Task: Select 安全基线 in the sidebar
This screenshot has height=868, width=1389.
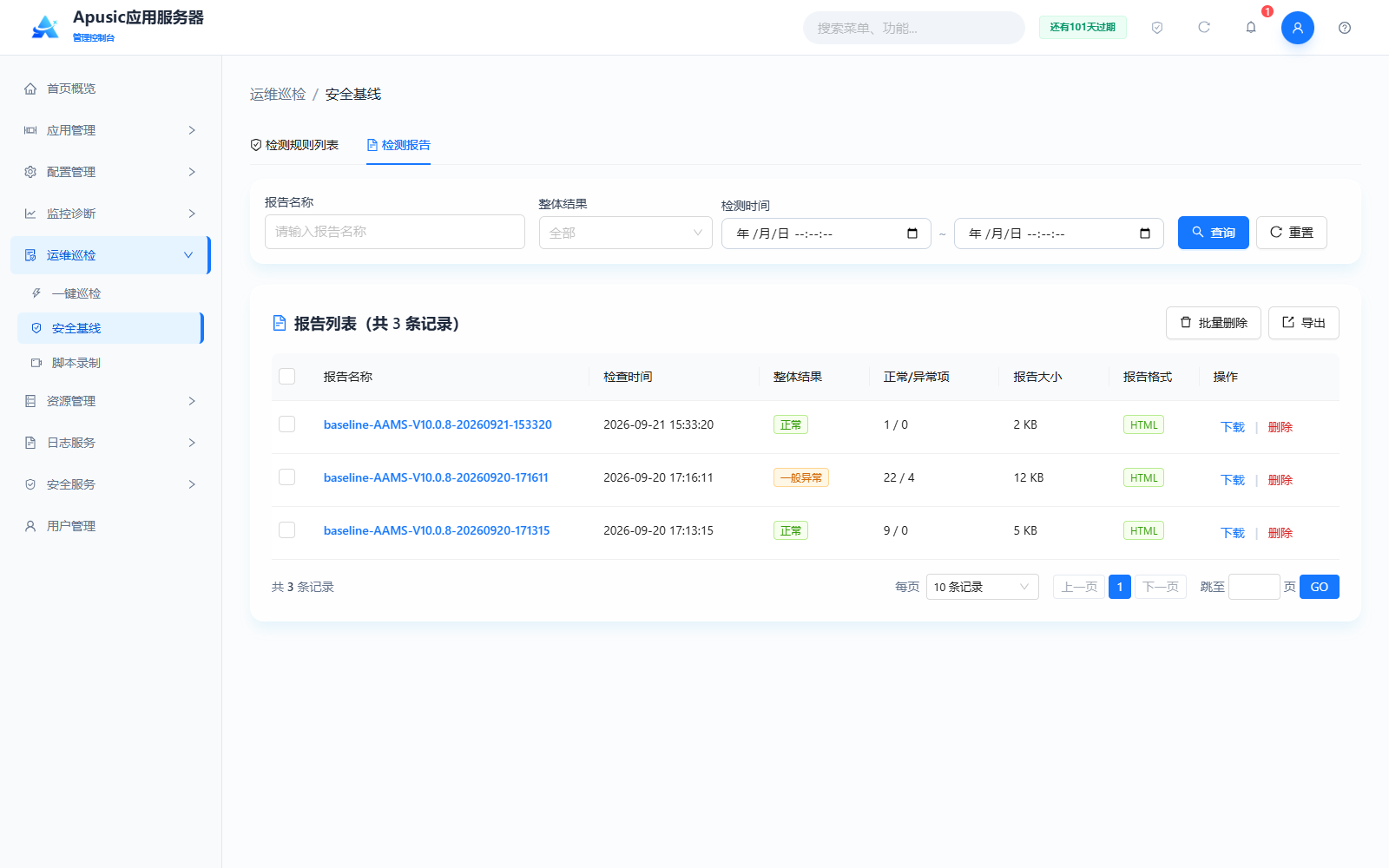Action: tap(111, 328)
